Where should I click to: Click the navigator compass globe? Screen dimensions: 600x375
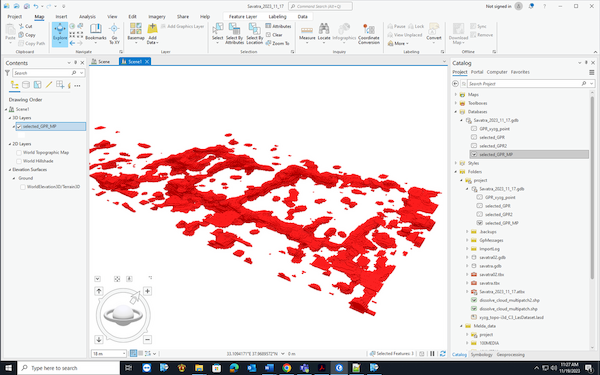[123, 315]
